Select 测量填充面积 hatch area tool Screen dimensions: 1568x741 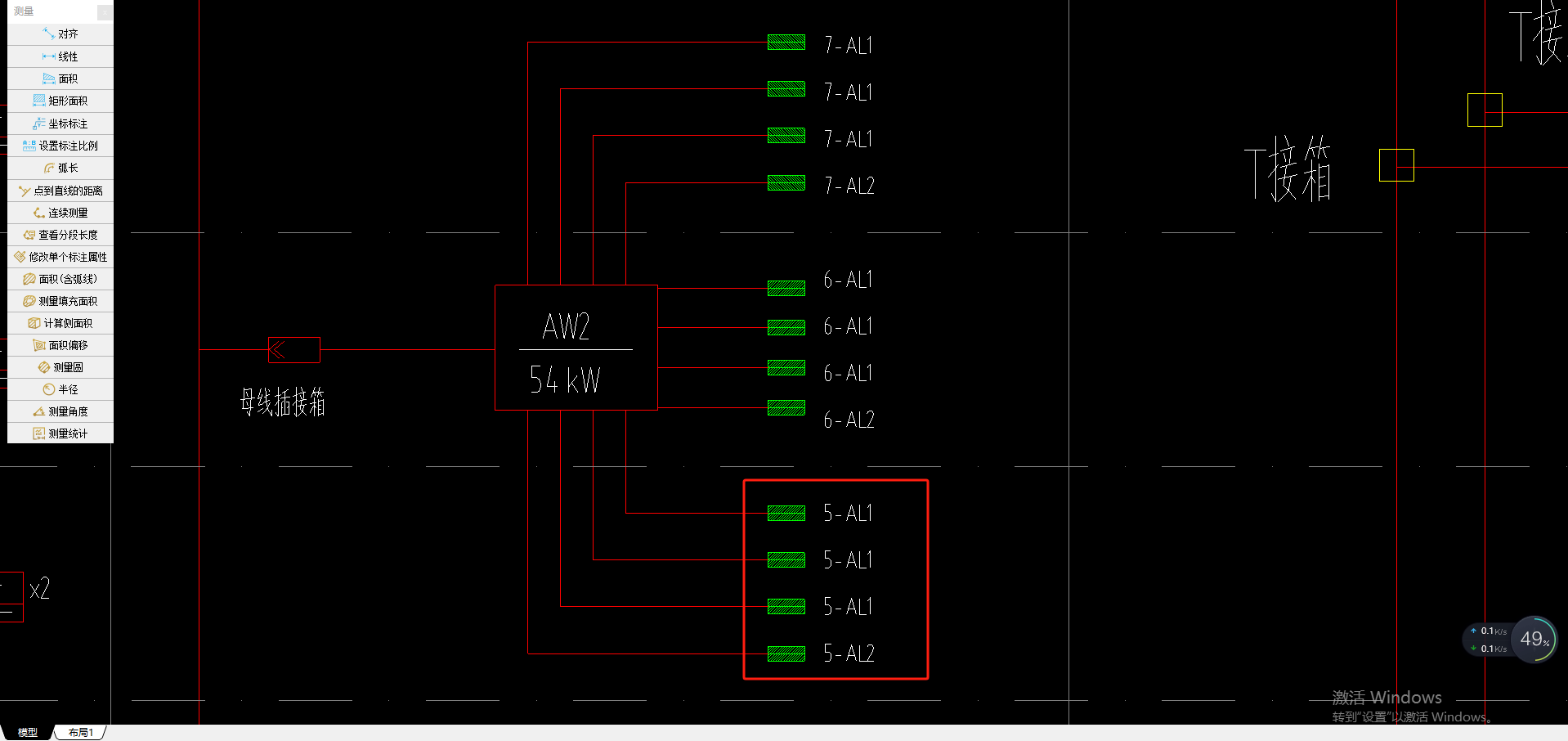pos(60,301)
